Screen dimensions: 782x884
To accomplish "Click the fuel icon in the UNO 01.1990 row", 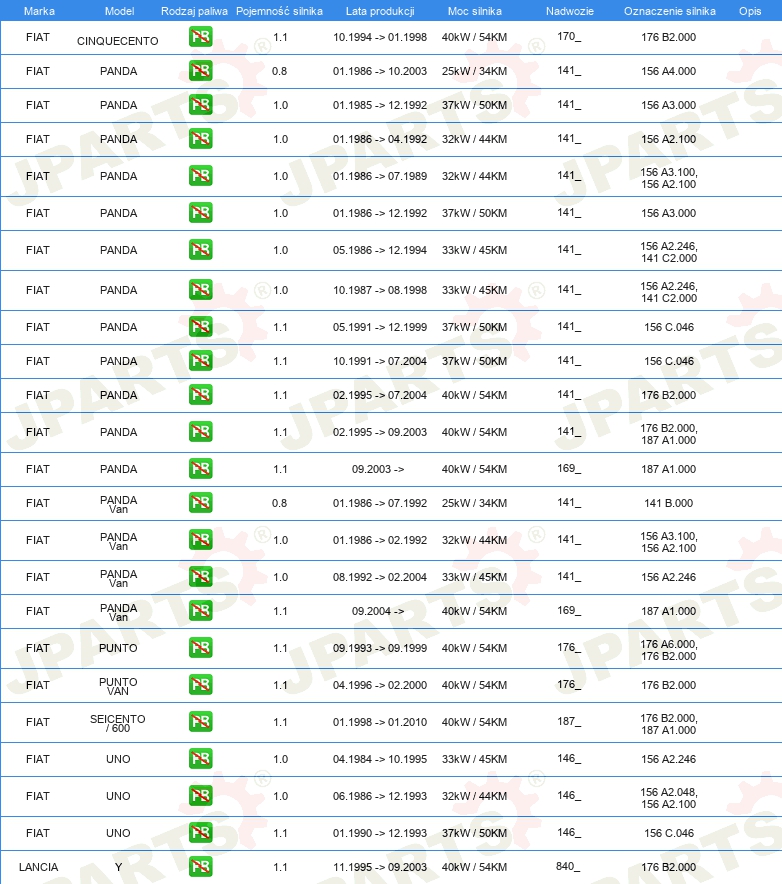I will tap(201, 833).
